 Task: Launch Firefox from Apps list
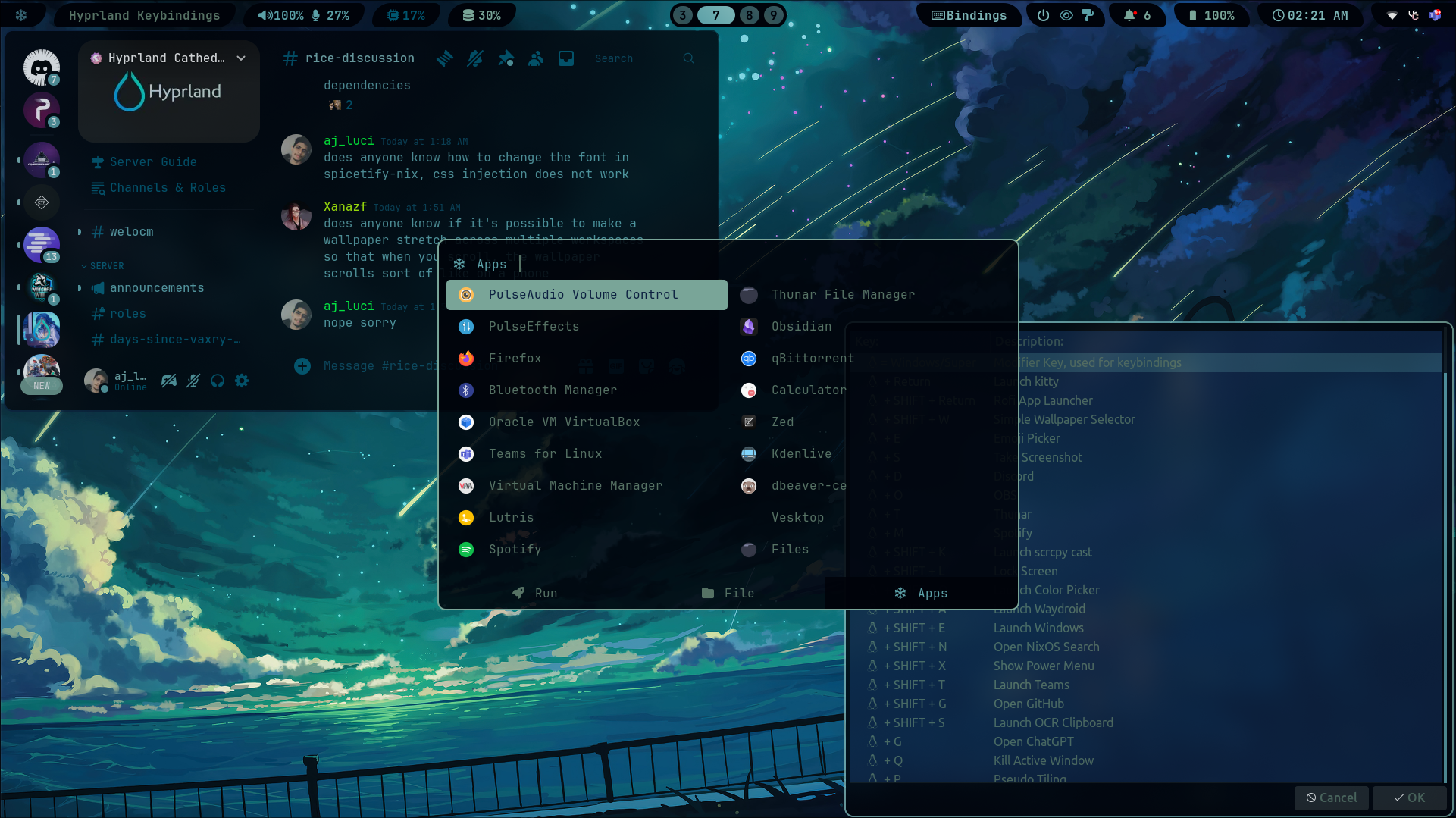click(x=587, y=358)
